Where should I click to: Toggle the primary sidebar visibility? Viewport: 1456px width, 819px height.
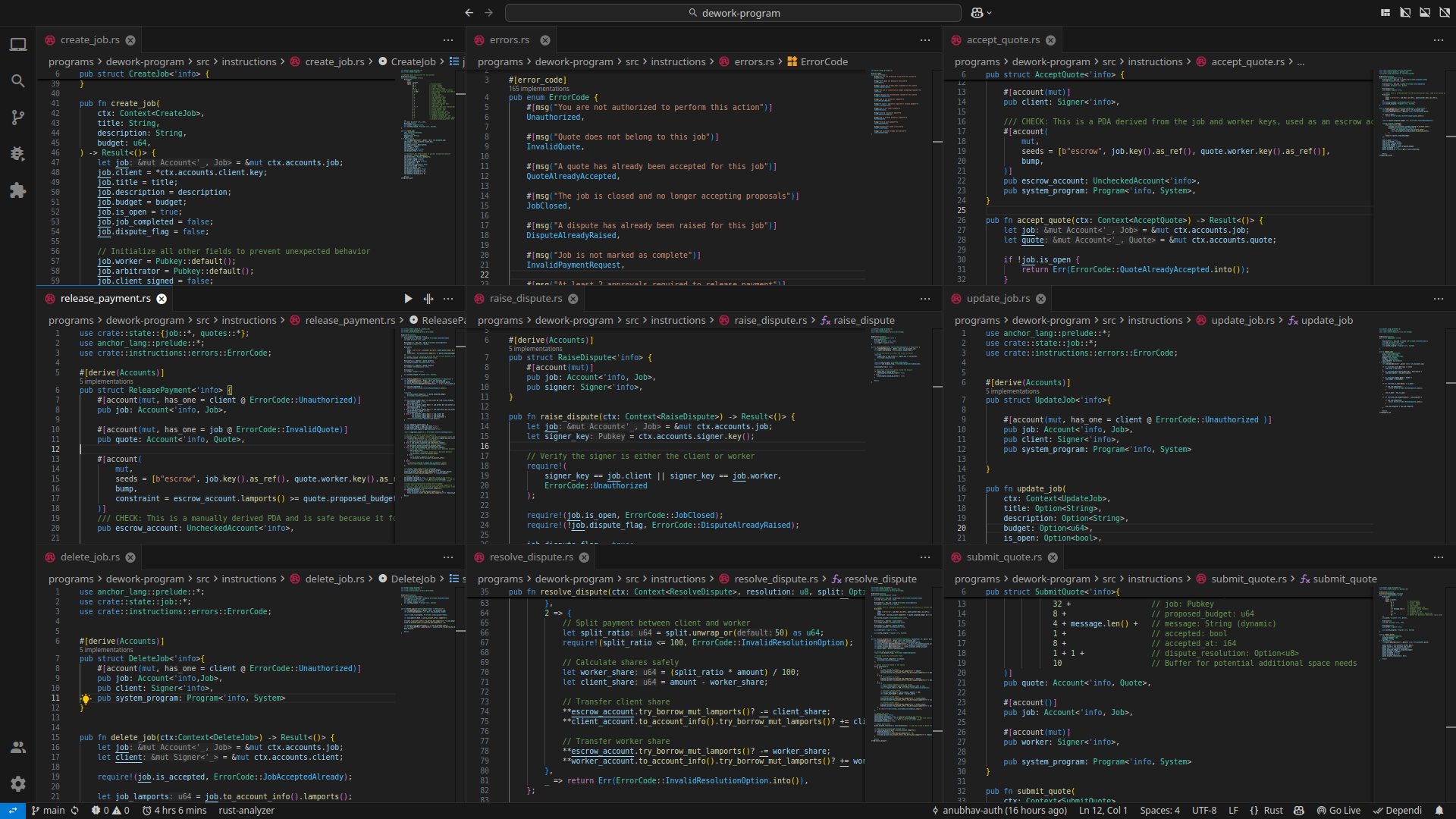(x=1405, y=13)
